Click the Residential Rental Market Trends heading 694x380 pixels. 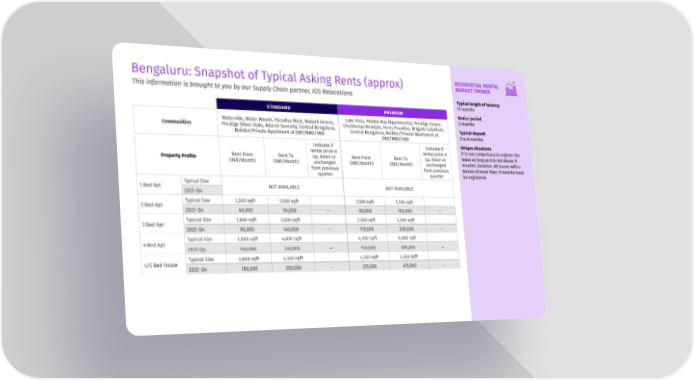tap(477, 88)
